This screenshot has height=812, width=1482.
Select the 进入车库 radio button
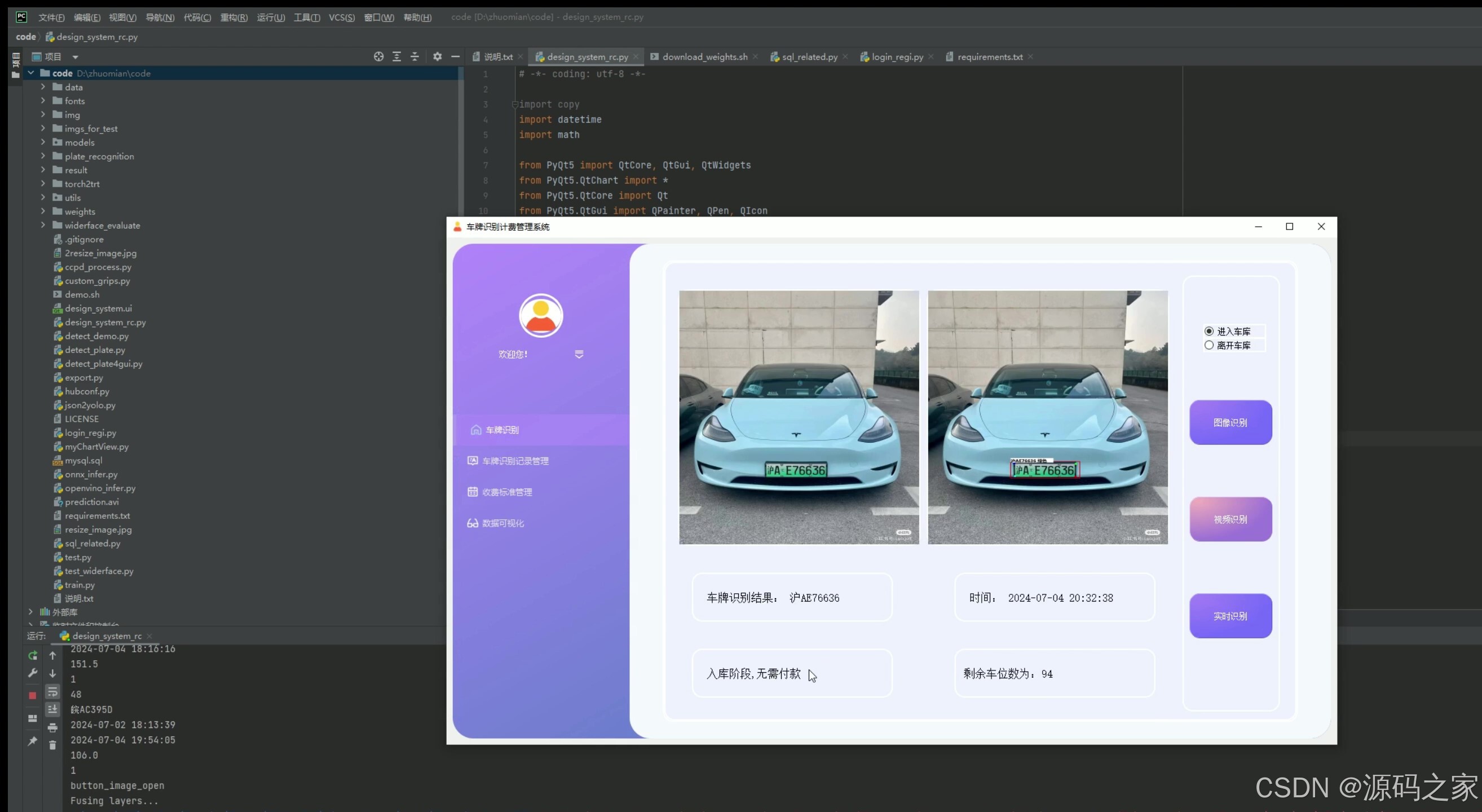tap(1208, 331)
